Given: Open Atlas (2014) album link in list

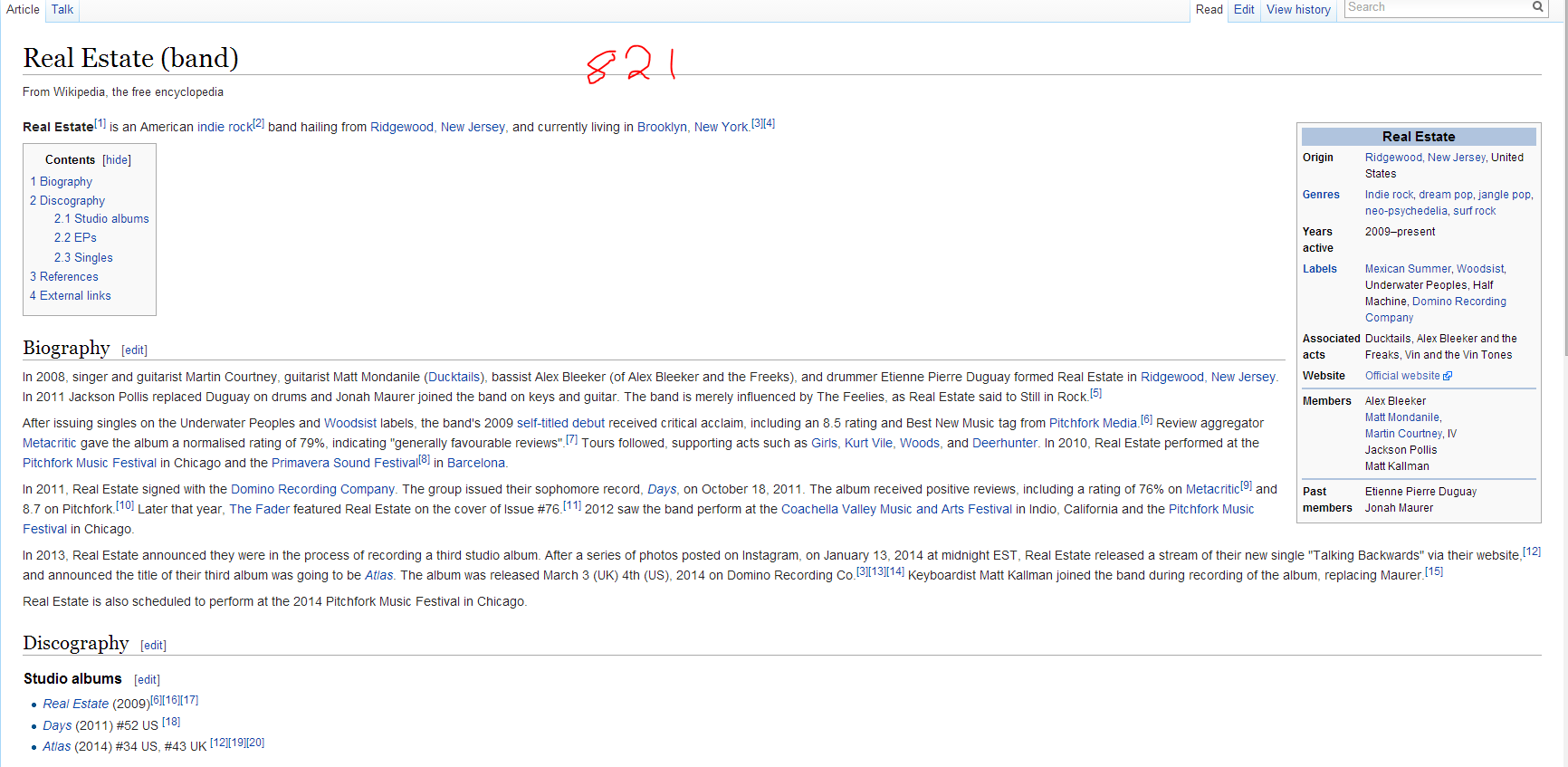Looking at the screenshot, I should [x=56, y=746].
